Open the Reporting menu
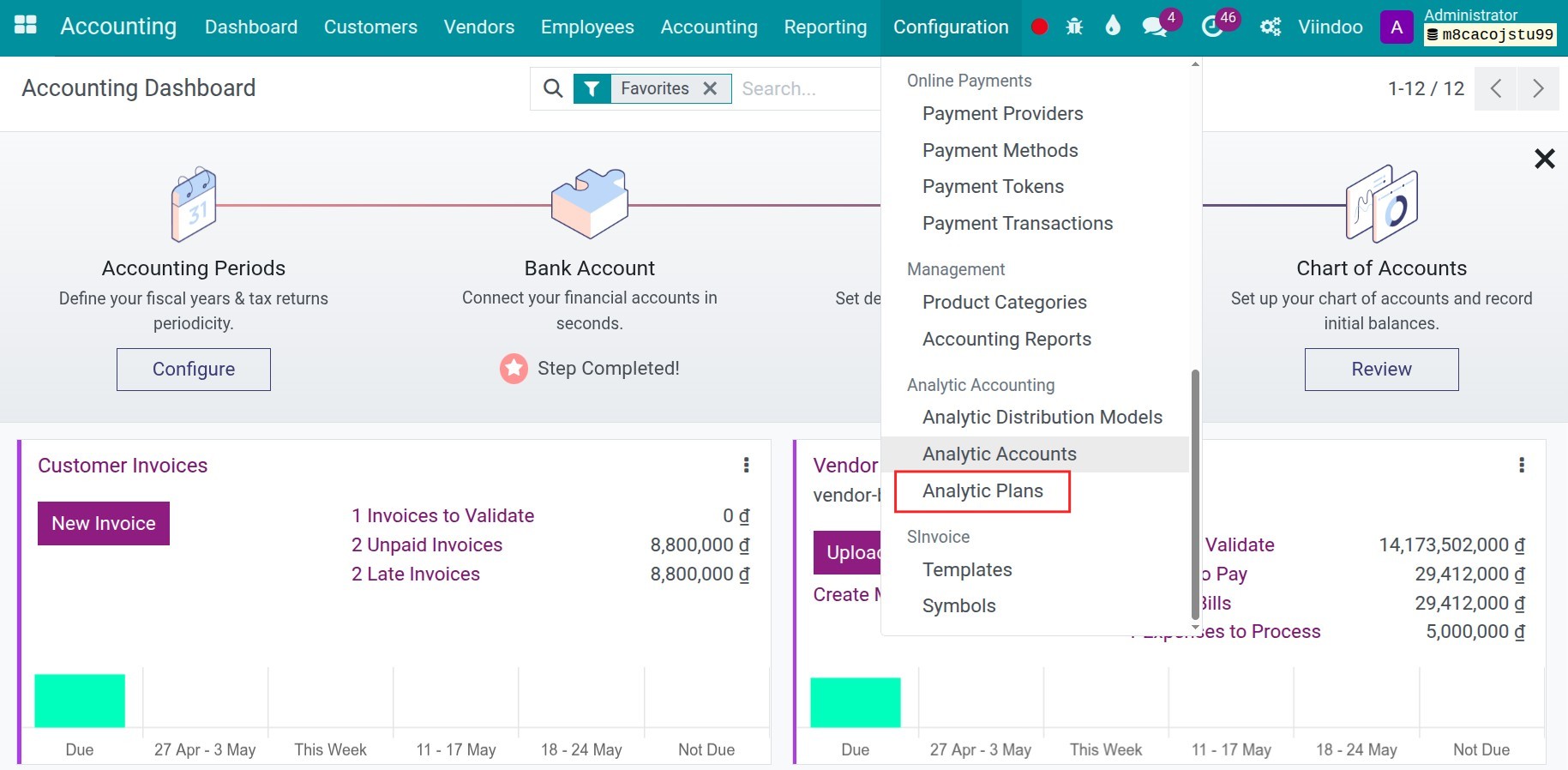Viewport: 1568px width, 770px height. 826,27
